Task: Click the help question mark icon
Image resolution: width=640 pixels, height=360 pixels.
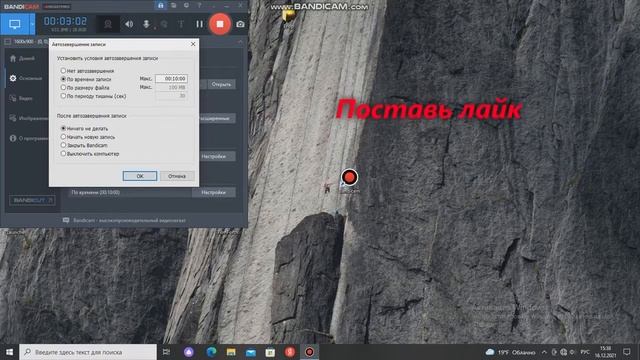Action: pyautogui.click(x=199, y=5)
